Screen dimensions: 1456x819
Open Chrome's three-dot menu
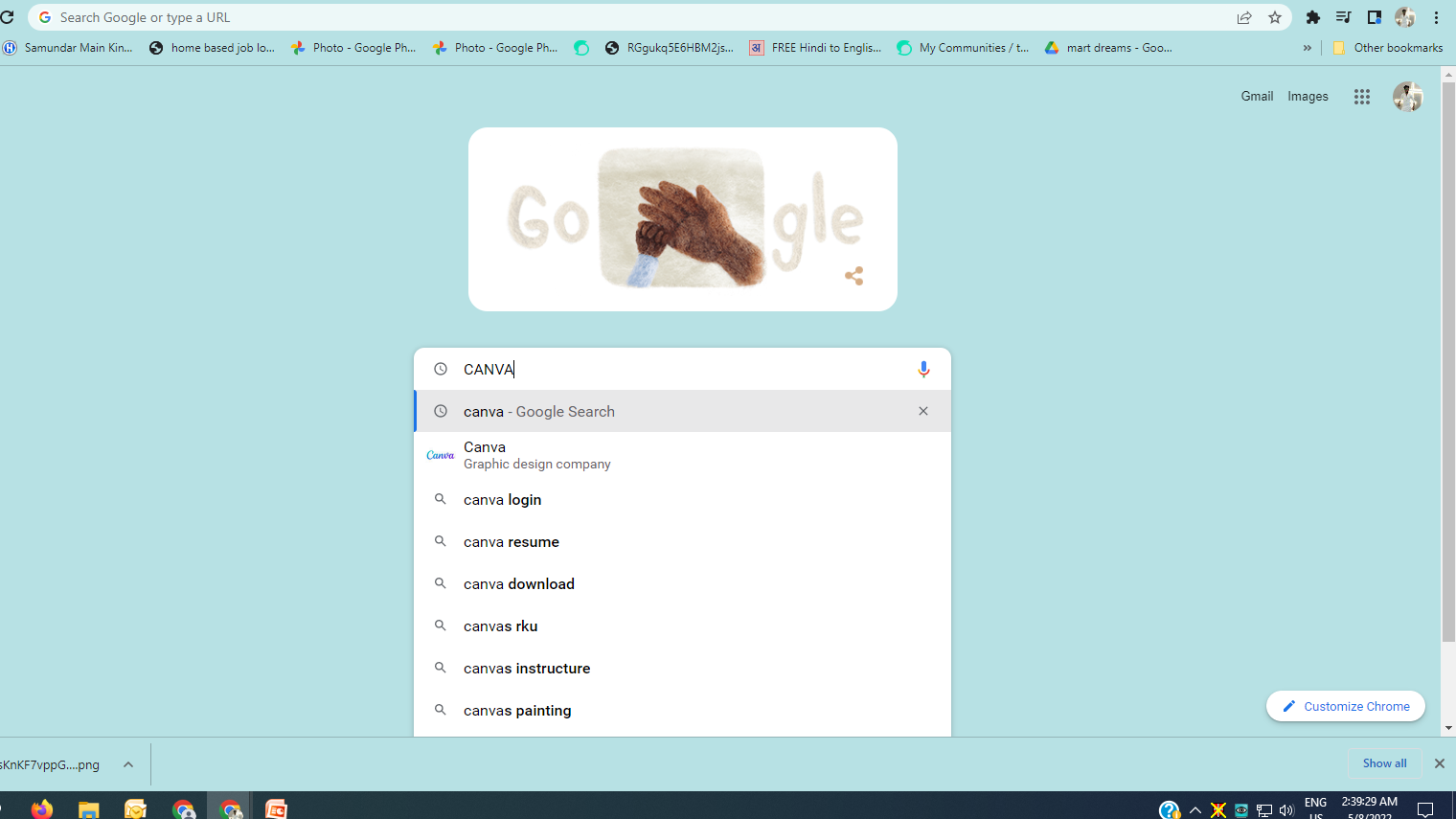[x=1437, y=17]
